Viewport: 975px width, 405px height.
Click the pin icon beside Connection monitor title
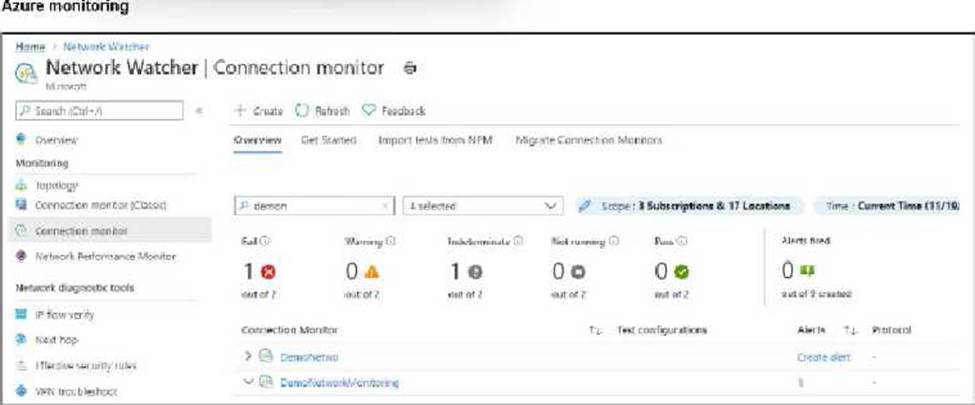click(410, 68)
